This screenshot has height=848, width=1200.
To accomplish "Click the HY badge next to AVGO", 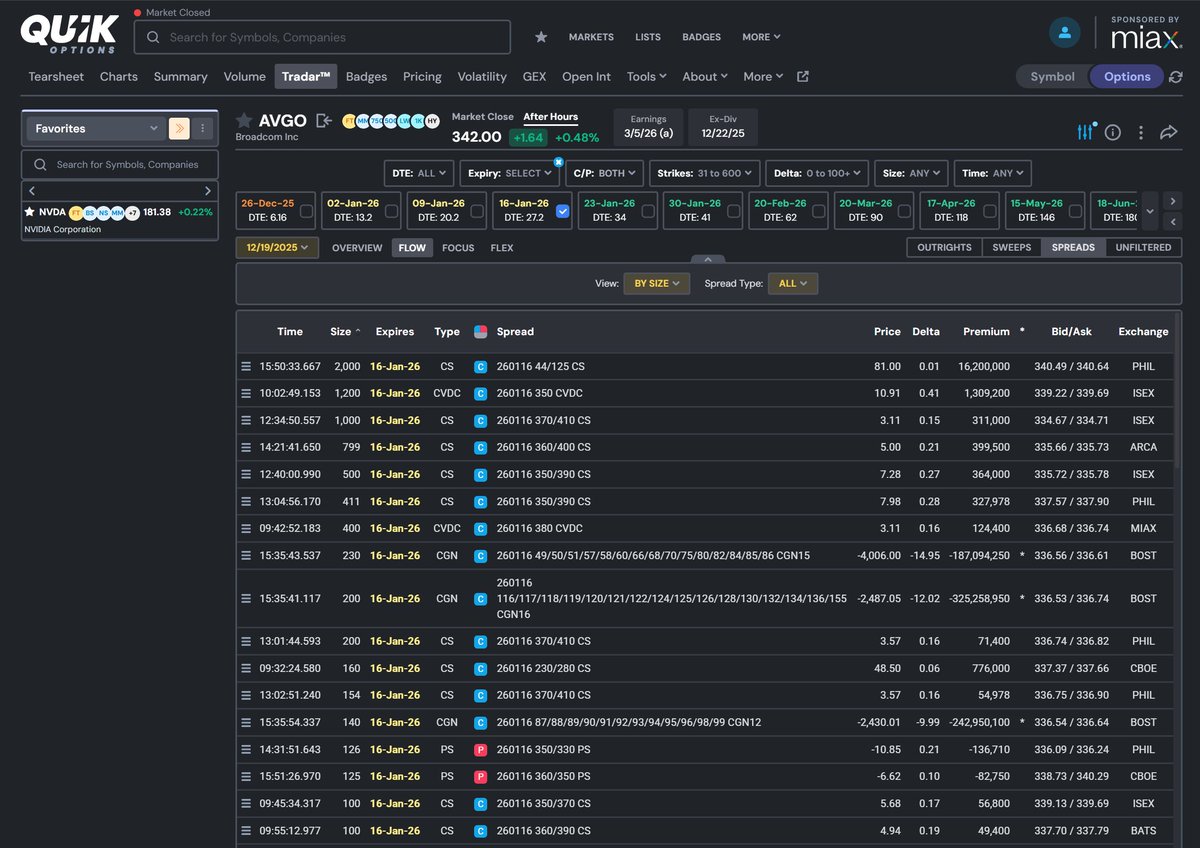I will coord(432,121).
